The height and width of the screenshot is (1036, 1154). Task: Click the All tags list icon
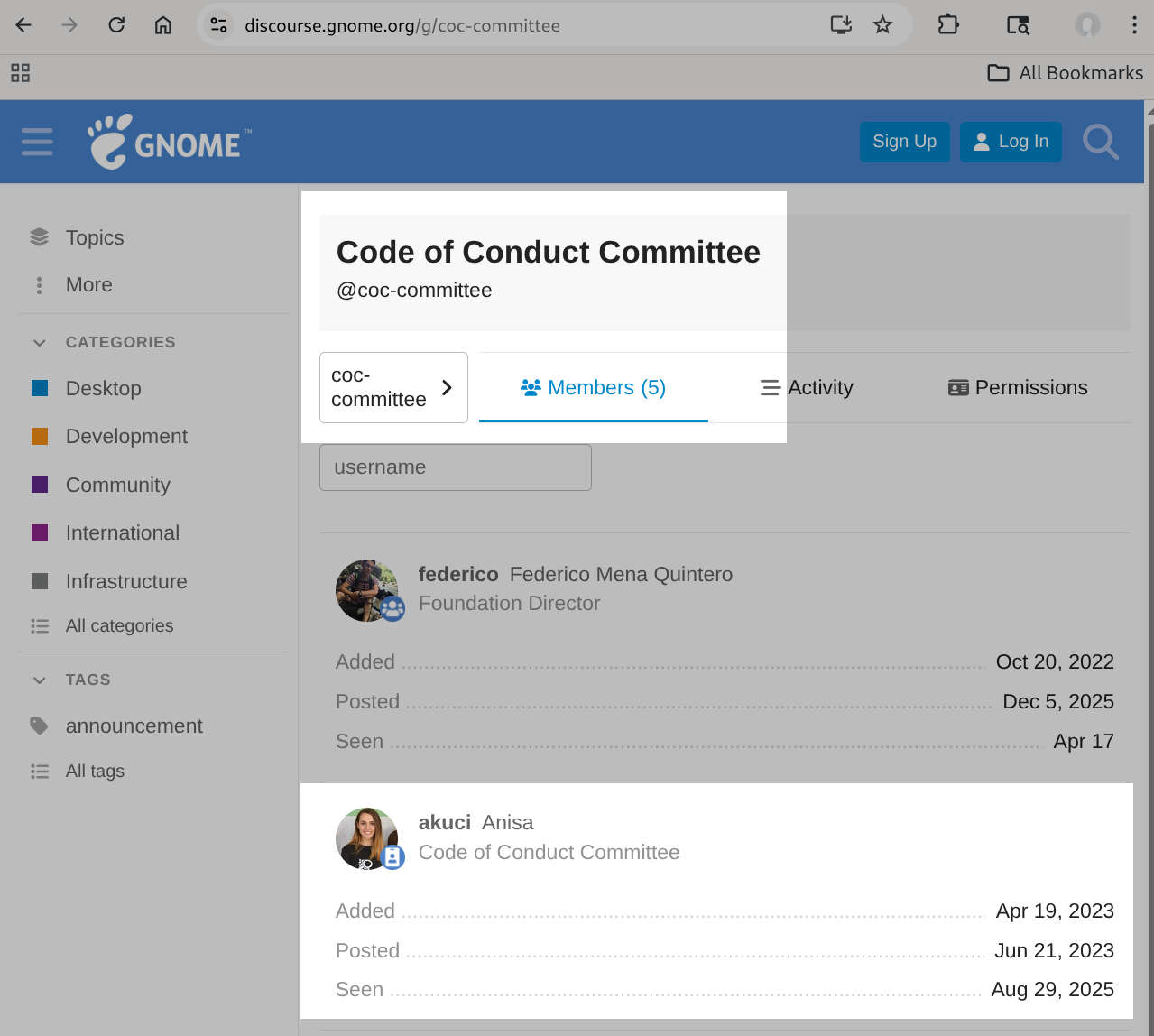click(39, 771)
